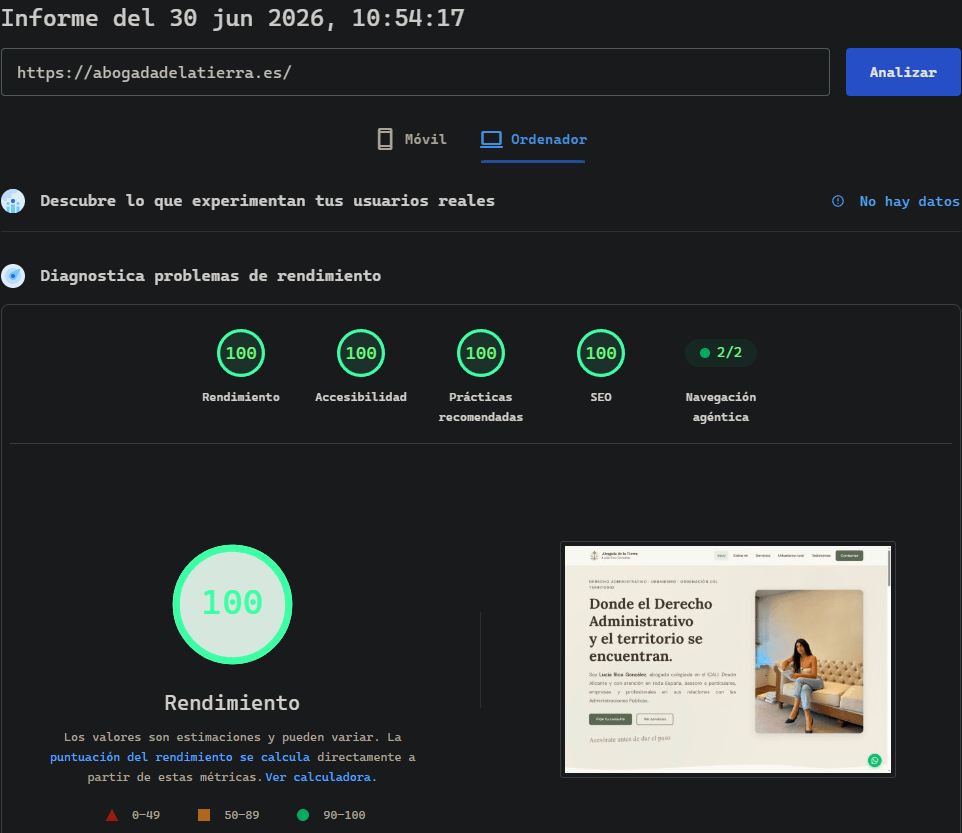The height and width of the screenshot is (833, 962).
Task: Click the large Rendimiento title text
Action: tap(232, 703)
